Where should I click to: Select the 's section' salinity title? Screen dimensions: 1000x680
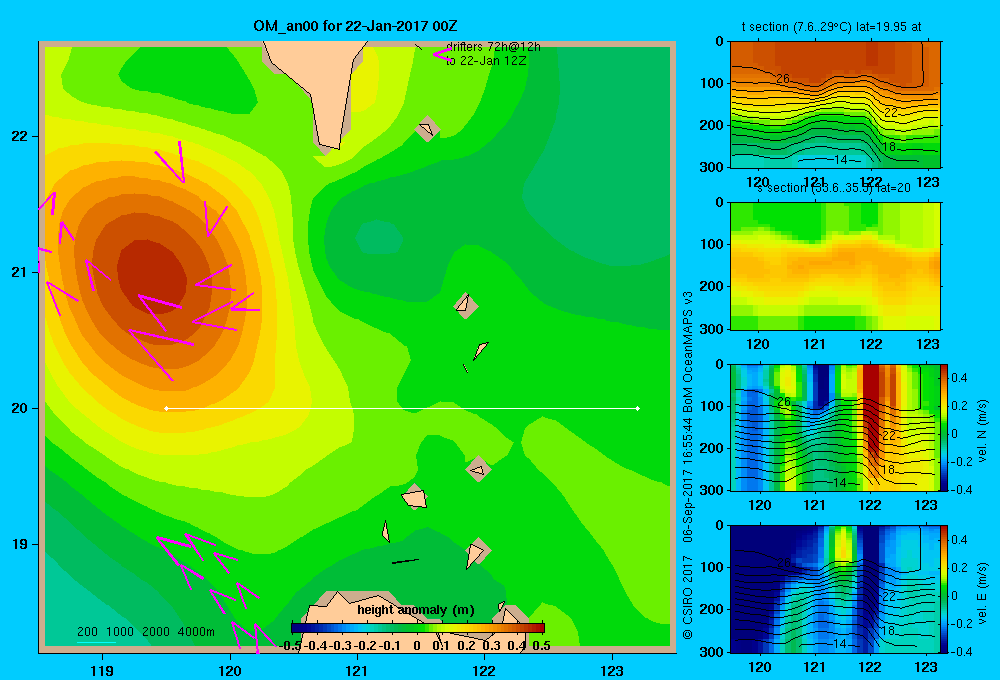click(x=834, y=188)
